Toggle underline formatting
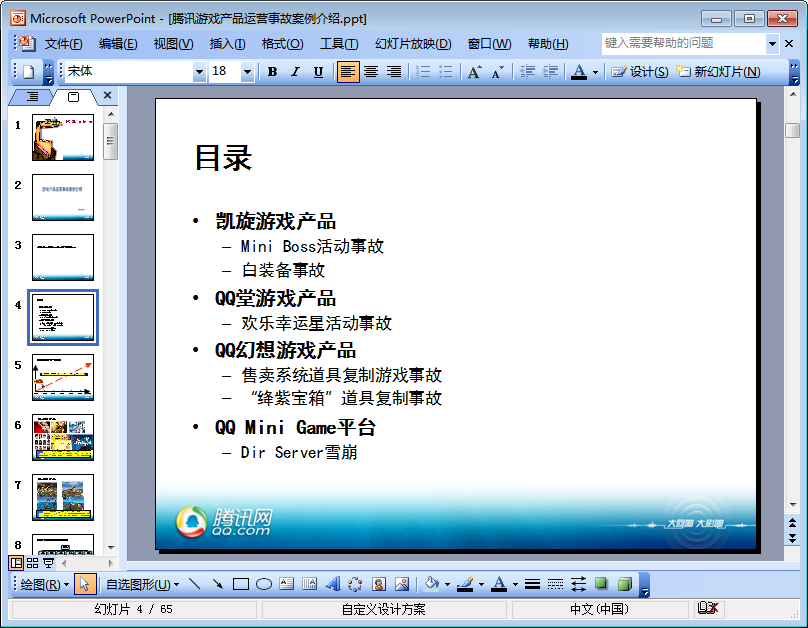 pos(318,72)
